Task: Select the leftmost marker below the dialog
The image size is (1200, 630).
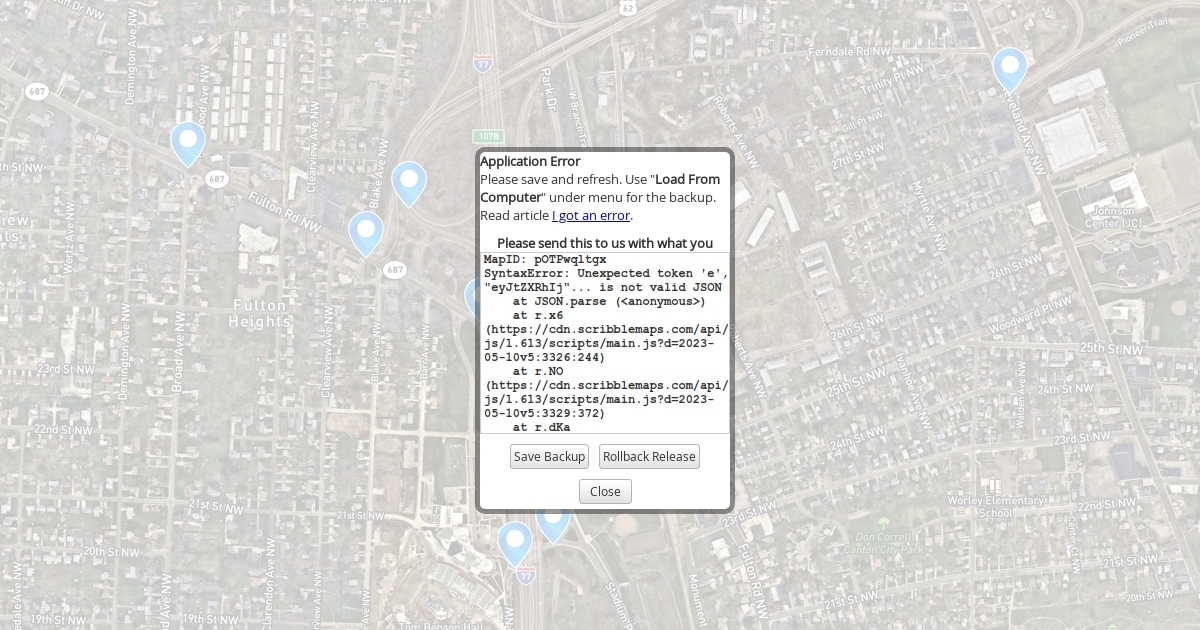Action: pos(515,543)
